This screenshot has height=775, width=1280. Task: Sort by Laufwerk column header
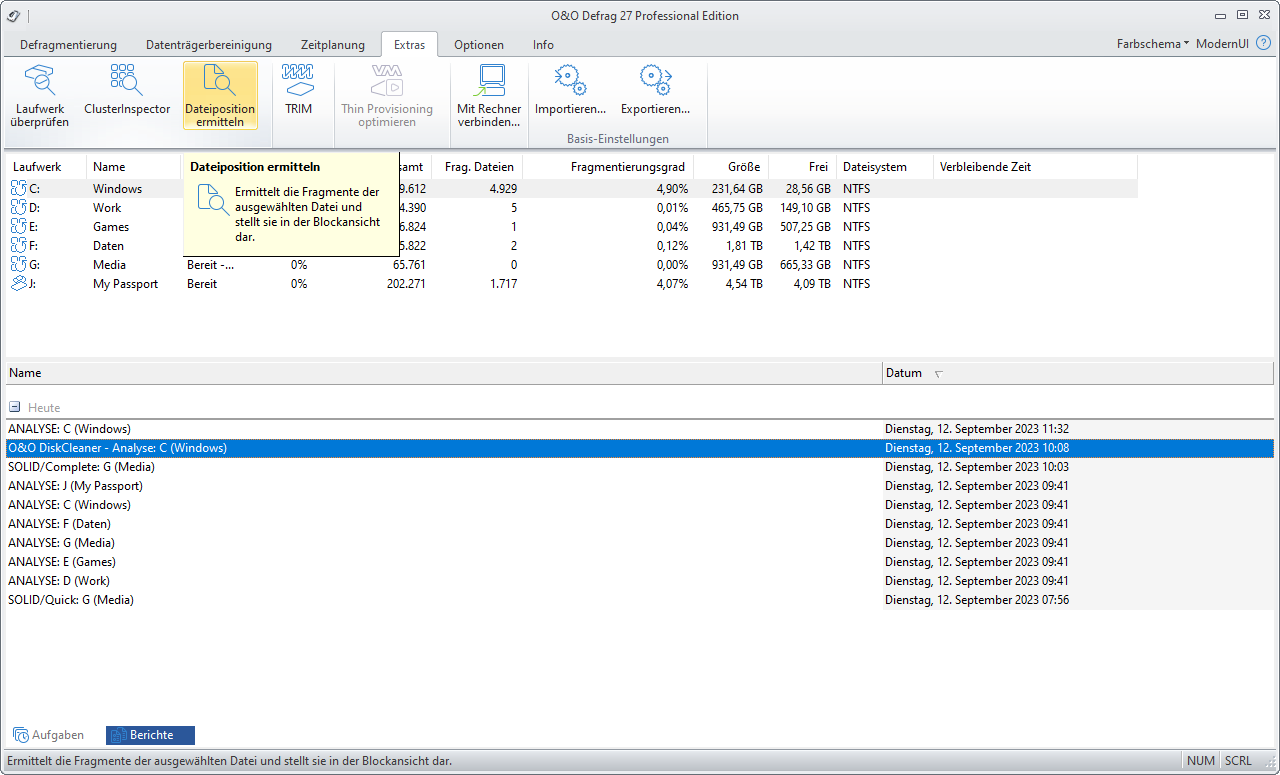46,167
